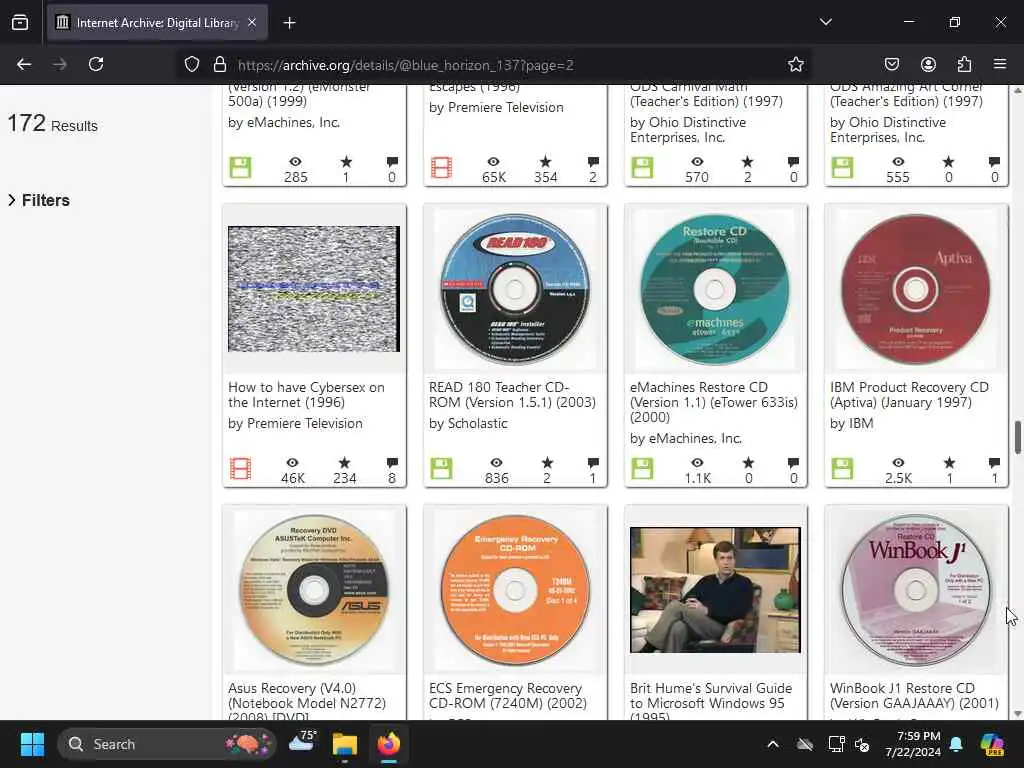Close the Internet Archive tab

252,23
